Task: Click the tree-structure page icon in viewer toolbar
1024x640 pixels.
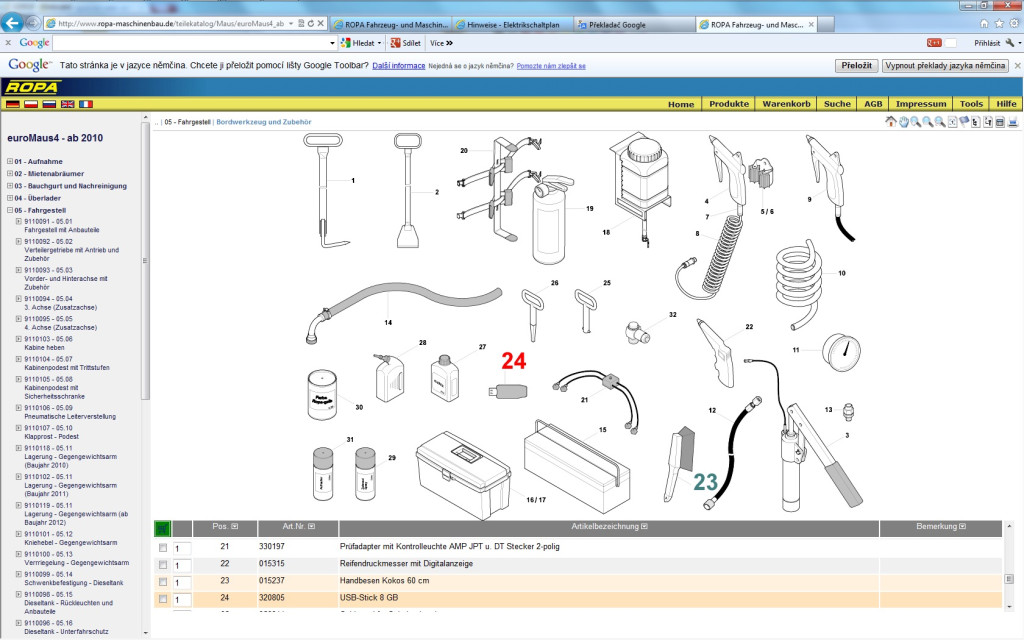Action: click(x=976, y=122)
